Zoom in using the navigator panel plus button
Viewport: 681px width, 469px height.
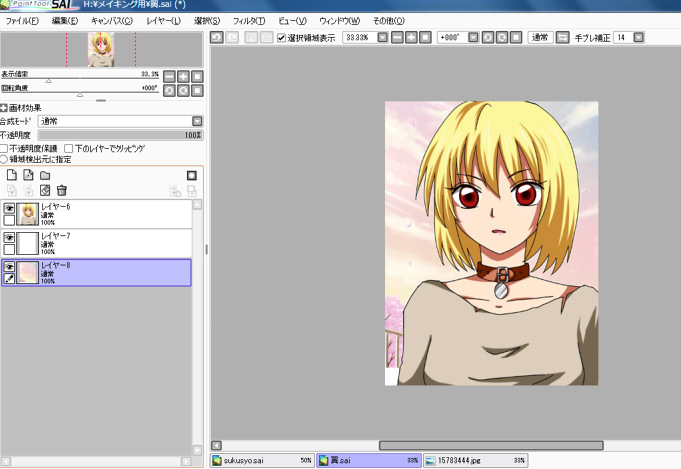coord(183,77)
